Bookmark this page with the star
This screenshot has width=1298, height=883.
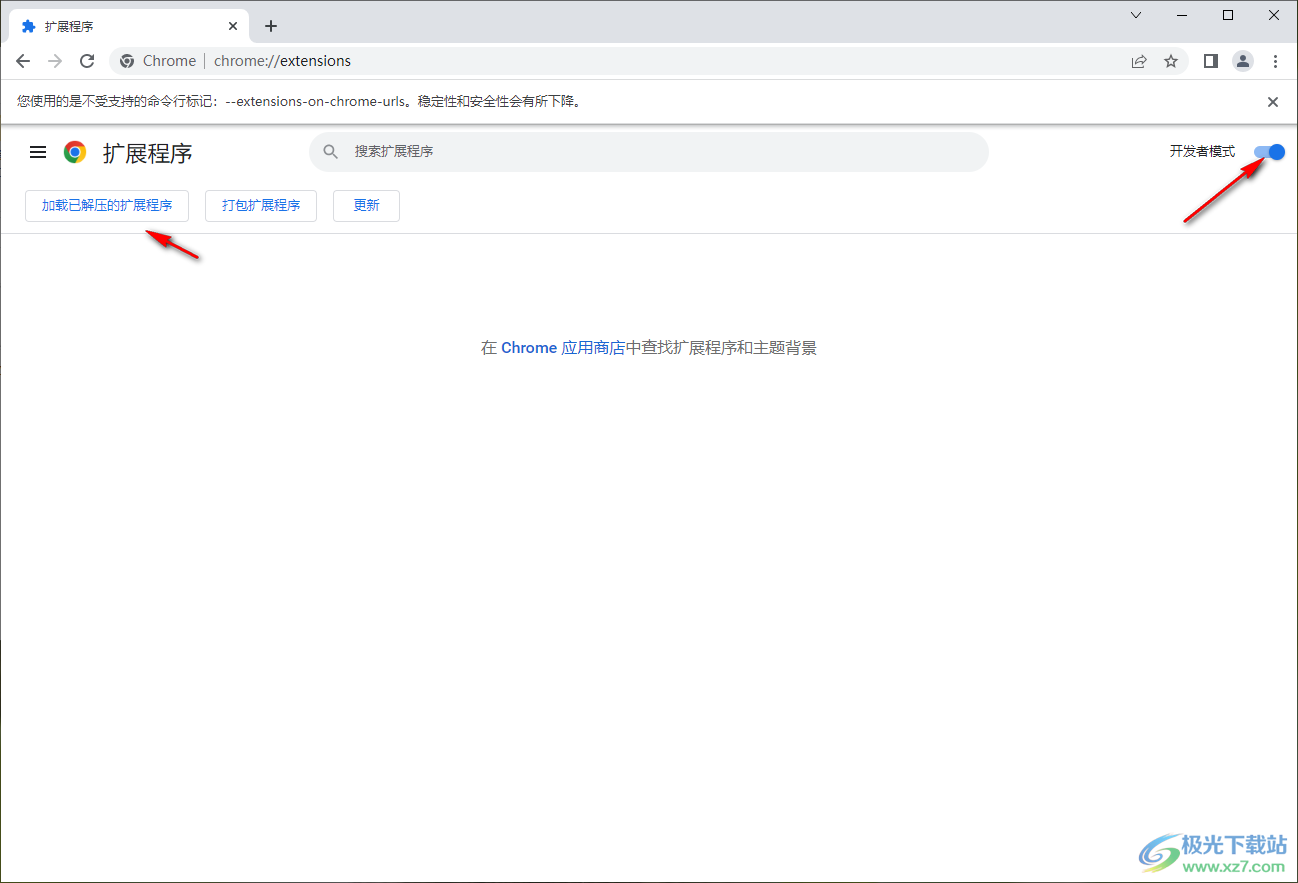[x=1171, y=61]
